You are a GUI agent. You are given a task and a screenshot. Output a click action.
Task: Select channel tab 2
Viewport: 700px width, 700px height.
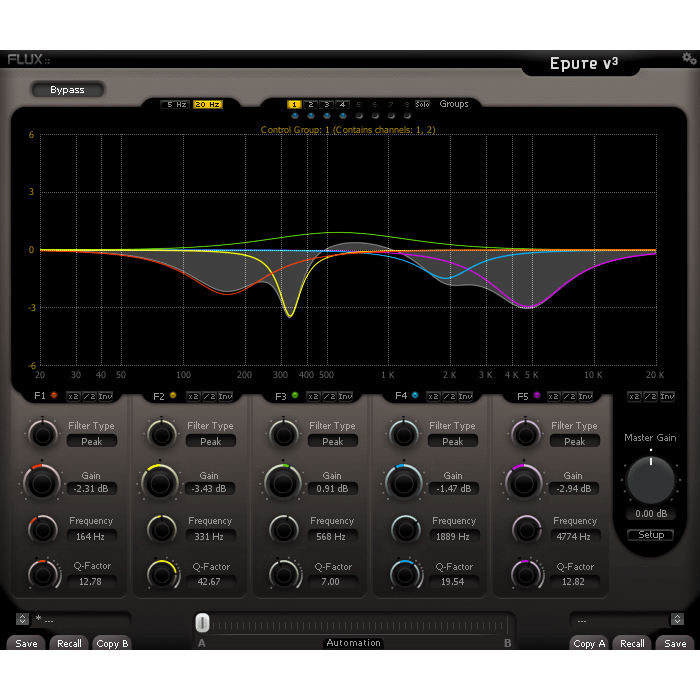click(310, 104)
